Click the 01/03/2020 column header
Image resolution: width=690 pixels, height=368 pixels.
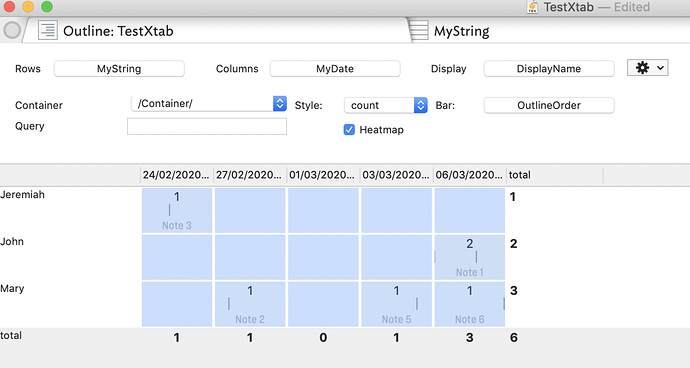(323, 175)
